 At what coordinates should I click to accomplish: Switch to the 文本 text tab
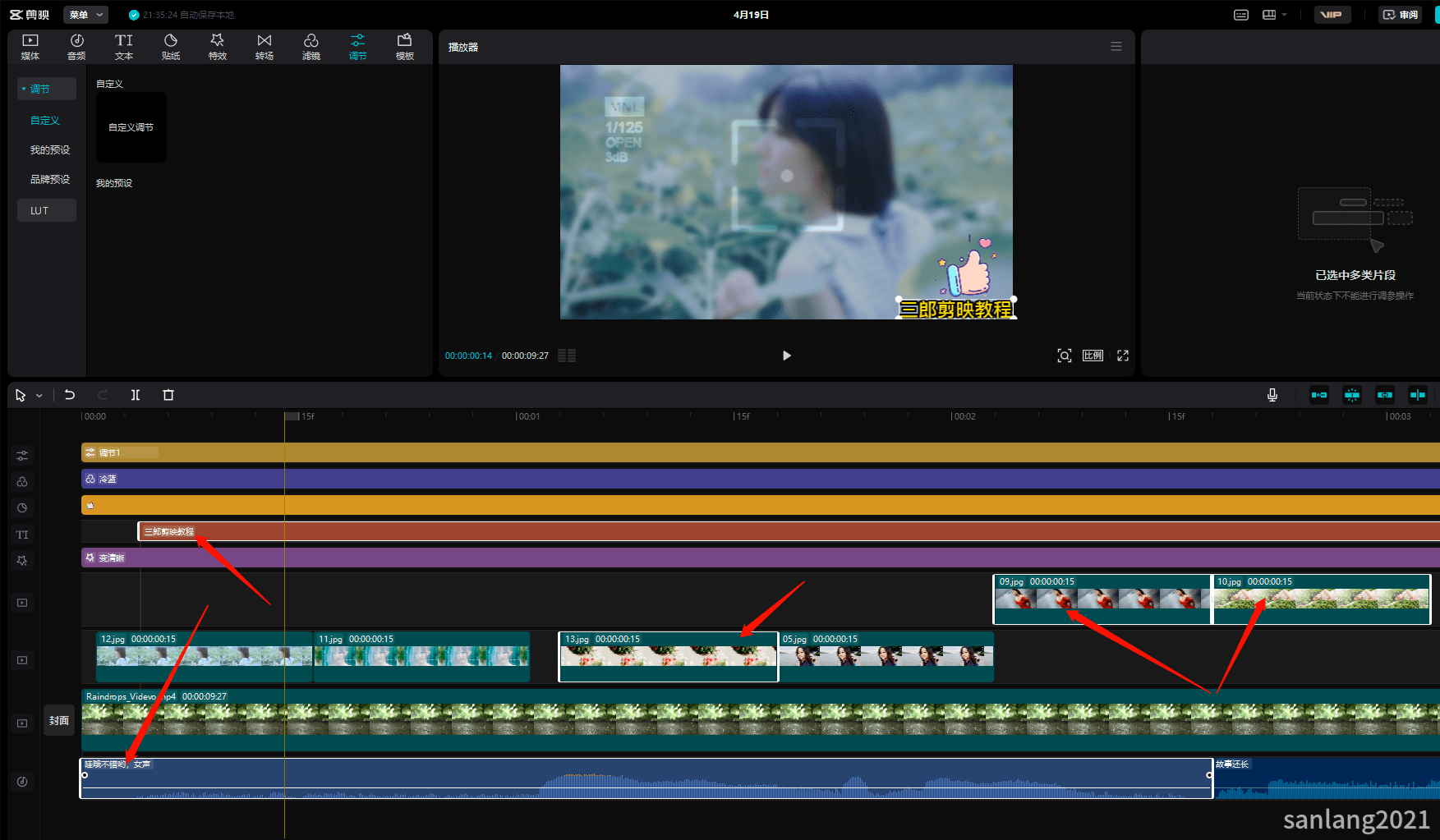[124, 47]
